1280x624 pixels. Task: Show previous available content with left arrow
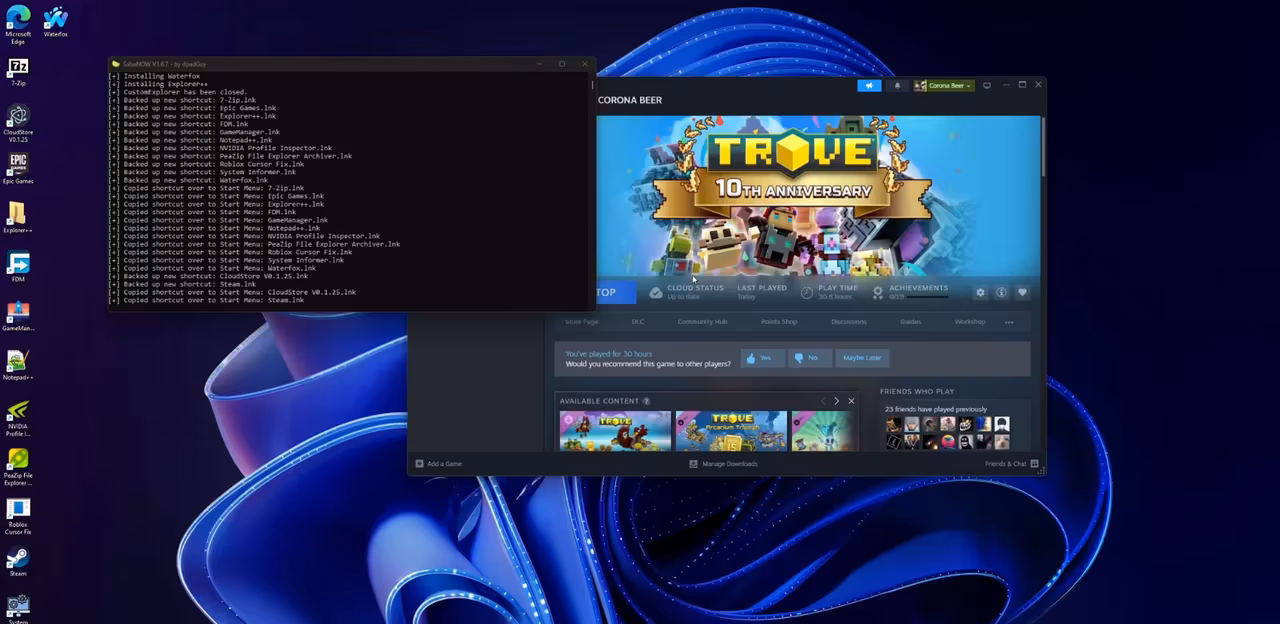coord(823,401)
